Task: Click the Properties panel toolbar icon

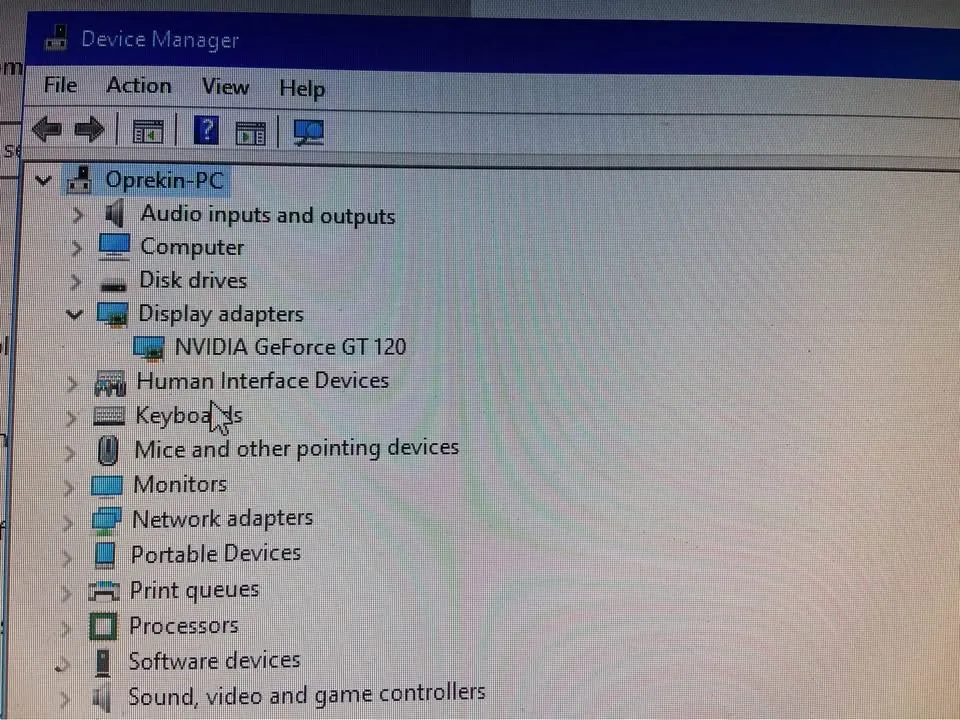Action: click(250, 132)
